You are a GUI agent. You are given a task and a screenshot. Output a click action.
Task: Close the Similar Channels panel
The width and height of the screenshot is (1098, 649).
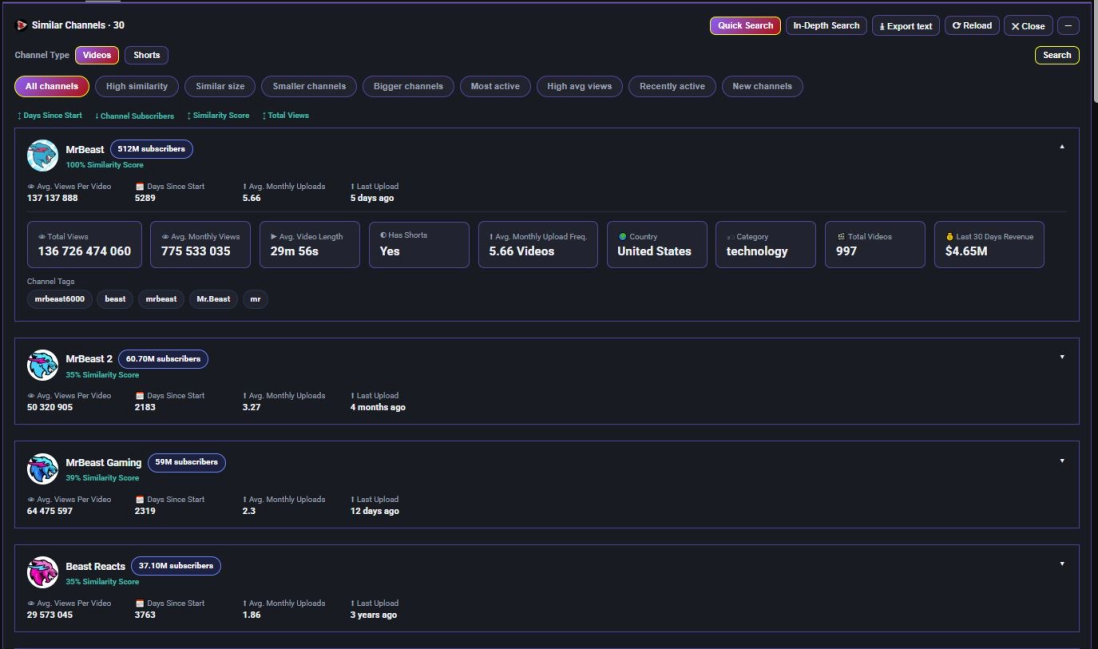(1028, 26)
